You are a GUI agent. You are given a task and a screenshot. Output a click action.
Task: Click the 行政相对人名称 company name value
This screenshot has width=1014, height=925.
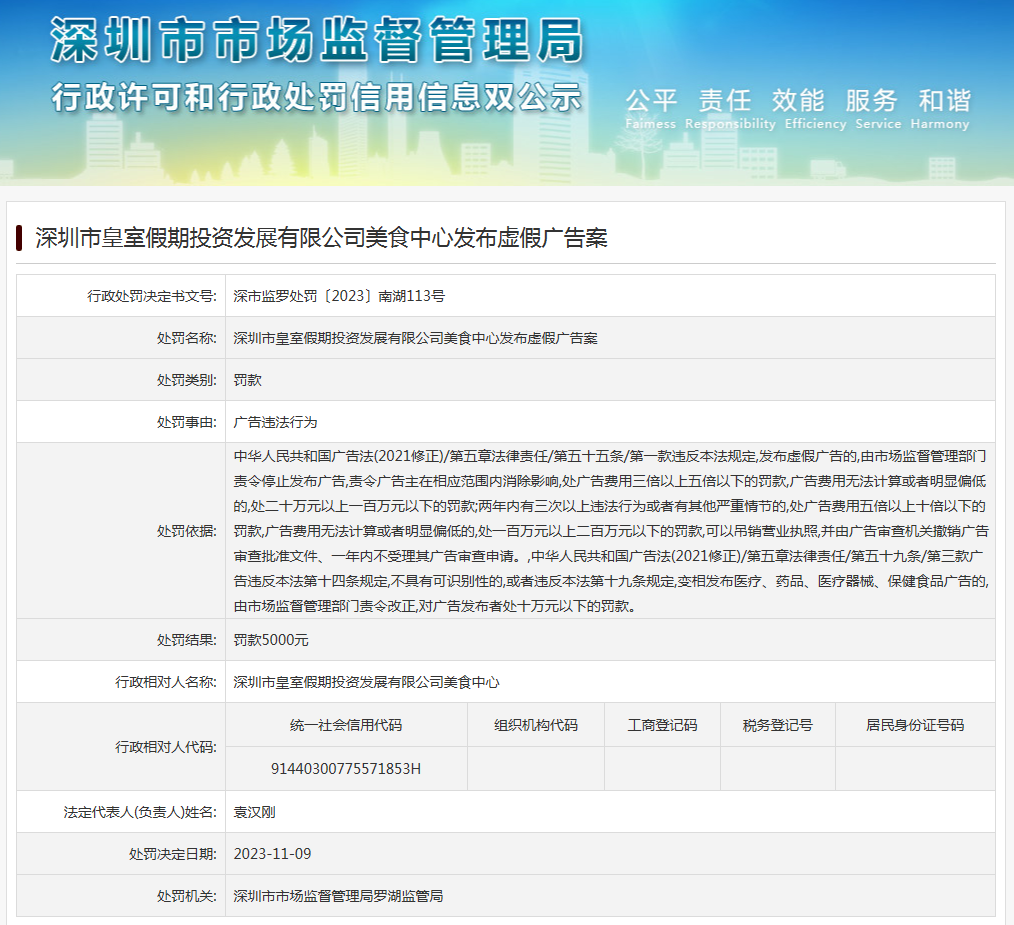(366, 682)
